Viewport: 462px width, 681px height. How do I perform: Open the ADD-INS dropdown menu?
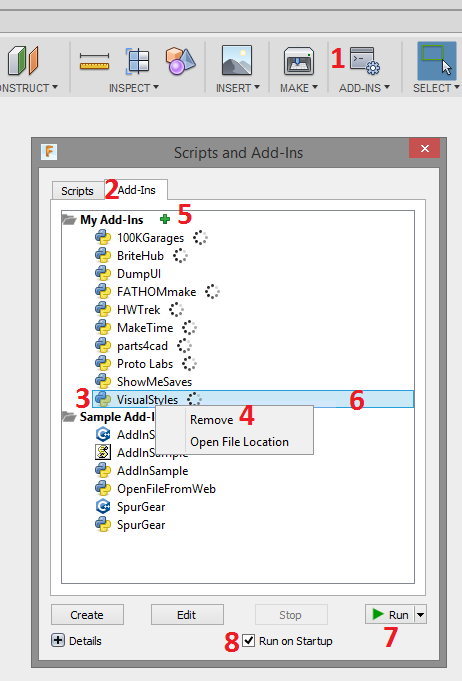[364, 88]
